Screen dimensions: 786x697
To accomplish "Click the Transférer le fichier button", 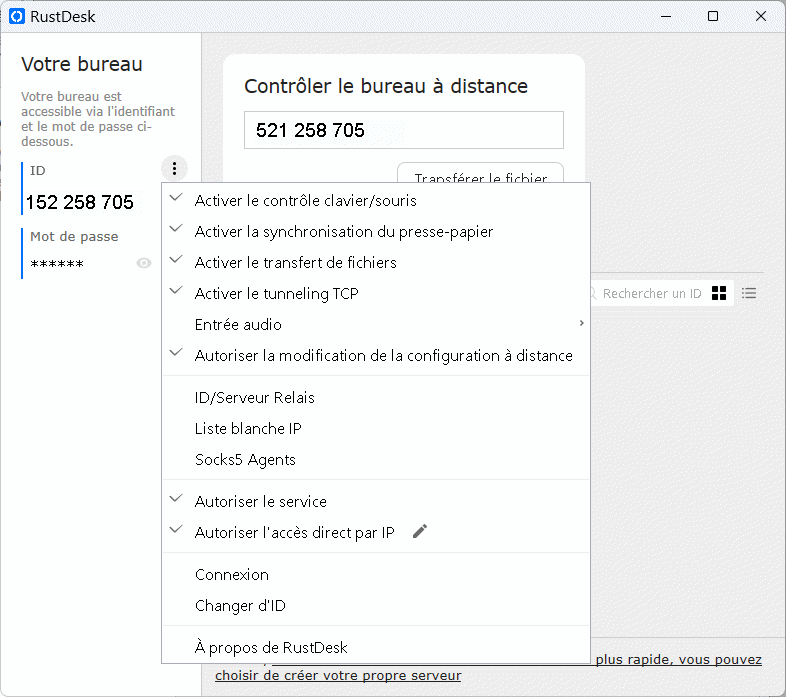I will point(480,173).
